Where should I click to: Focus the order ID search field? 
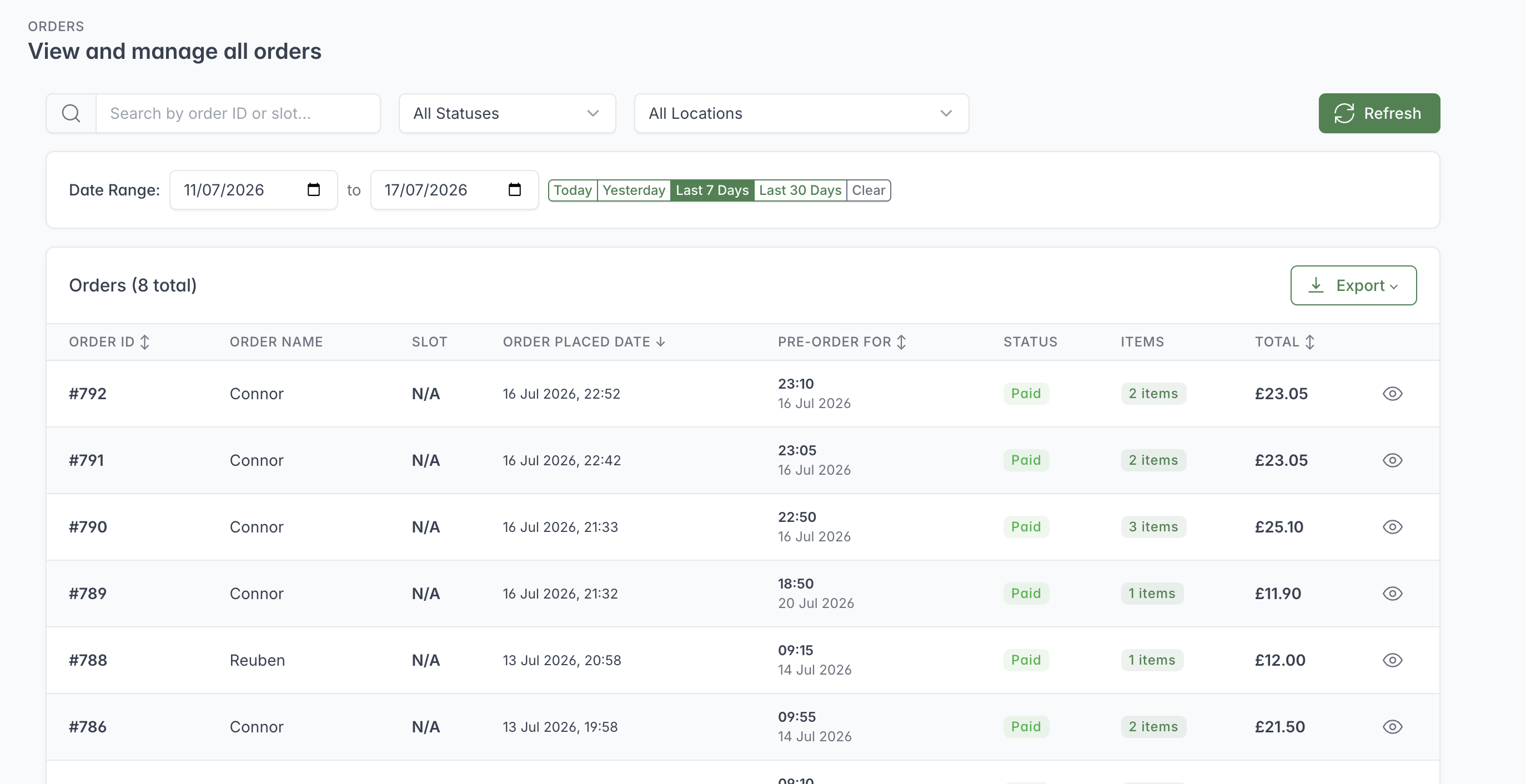tap(238, 113)
